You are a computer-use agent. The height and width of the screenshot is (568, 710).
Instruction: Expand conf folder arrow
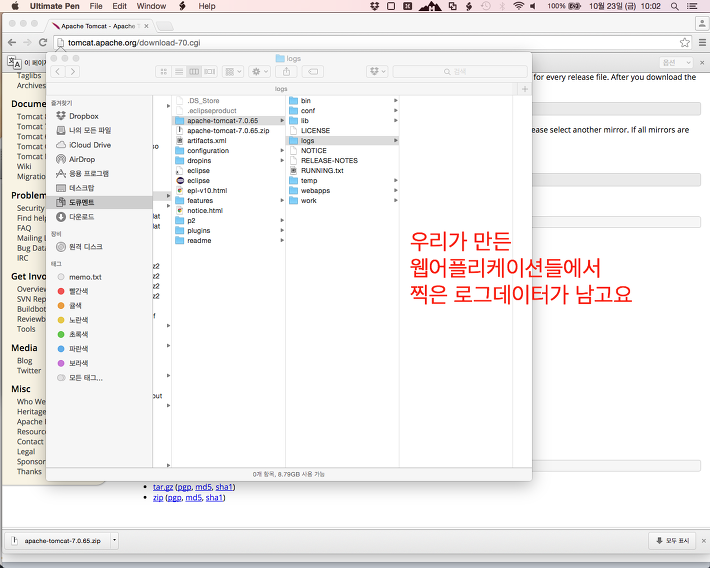pos(396,111)
